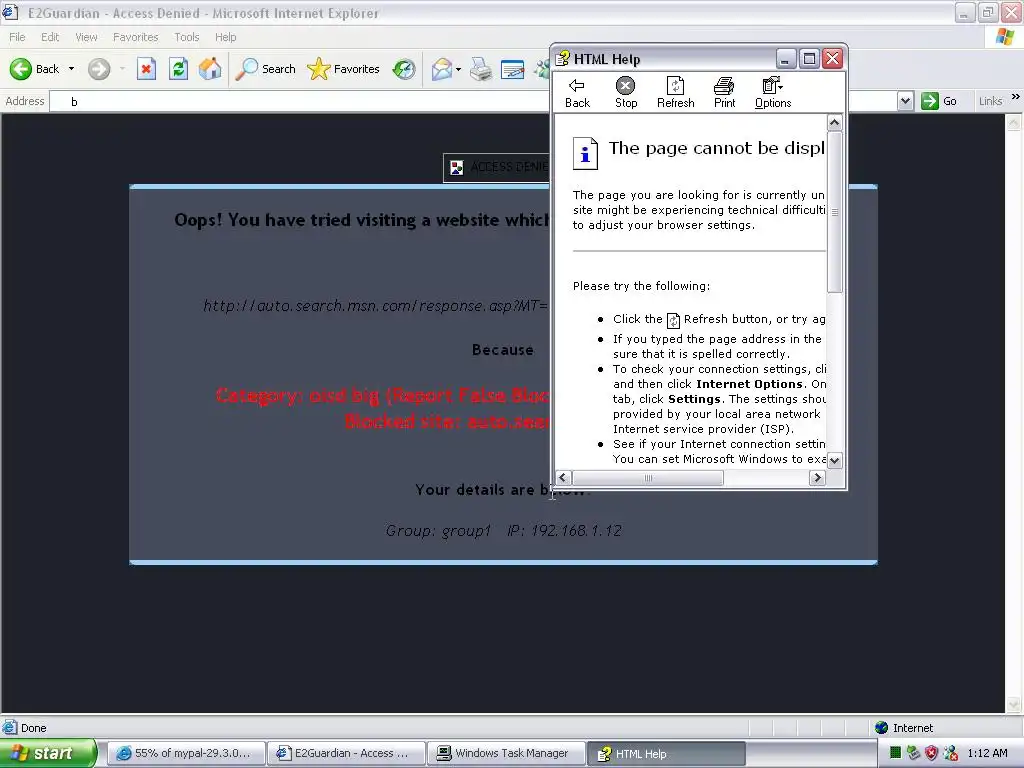
Task: Go to the Home page icon
Action: [210, 69]
